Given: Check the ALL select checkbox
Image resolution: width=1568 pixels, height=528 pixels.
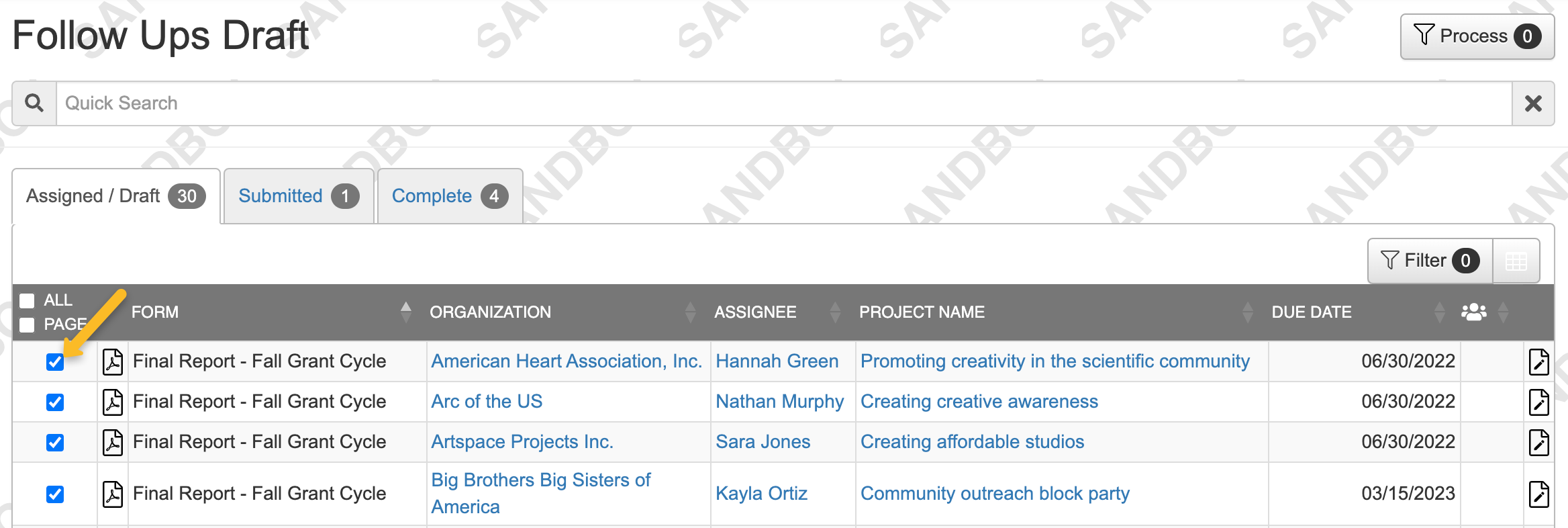Looking at the screenshot, I should (28, 300).
